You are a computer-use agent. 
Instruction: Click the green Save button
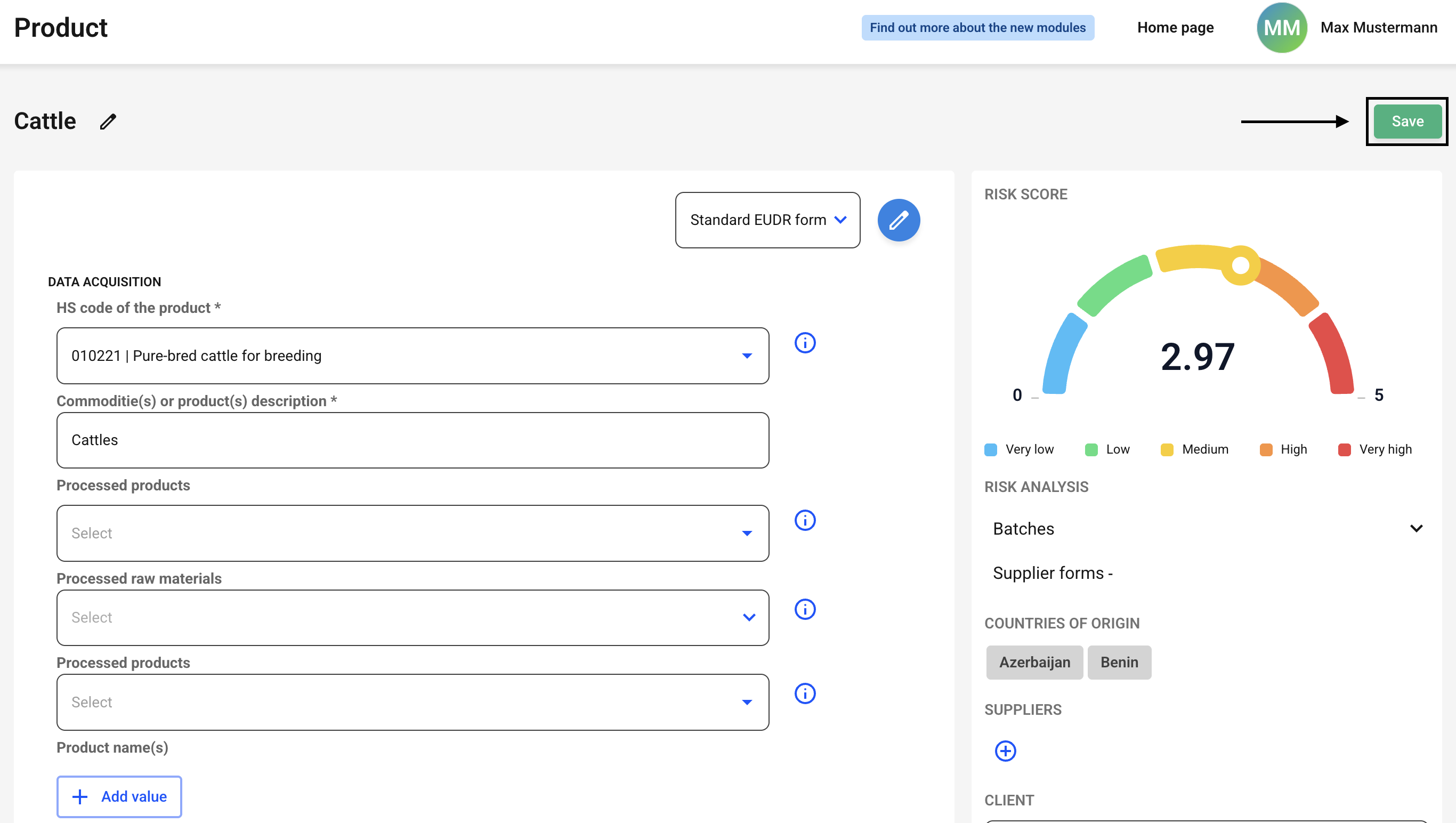point(1407,121)
